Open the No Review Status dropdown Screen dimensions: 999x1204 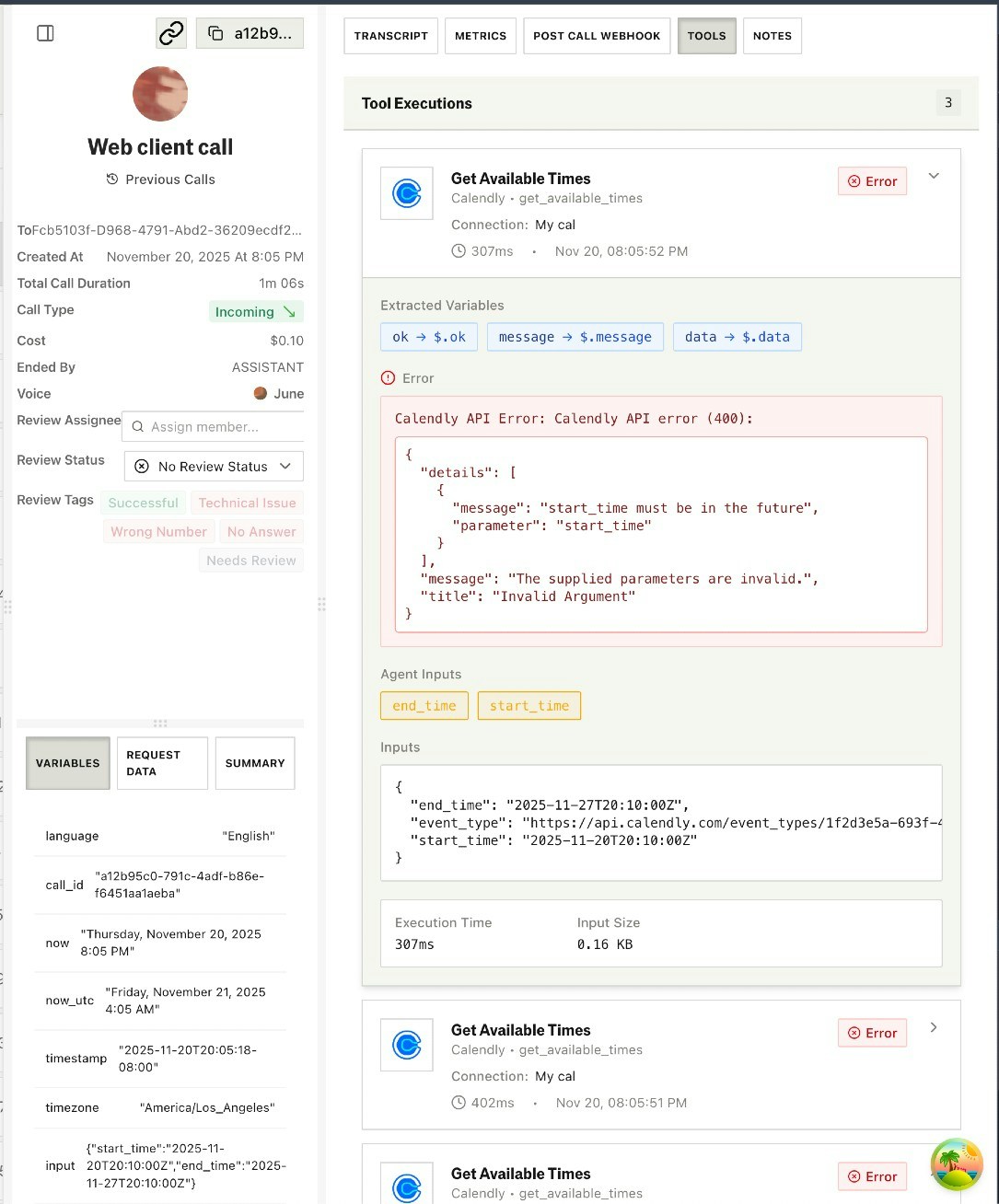(x=213, y=466)
